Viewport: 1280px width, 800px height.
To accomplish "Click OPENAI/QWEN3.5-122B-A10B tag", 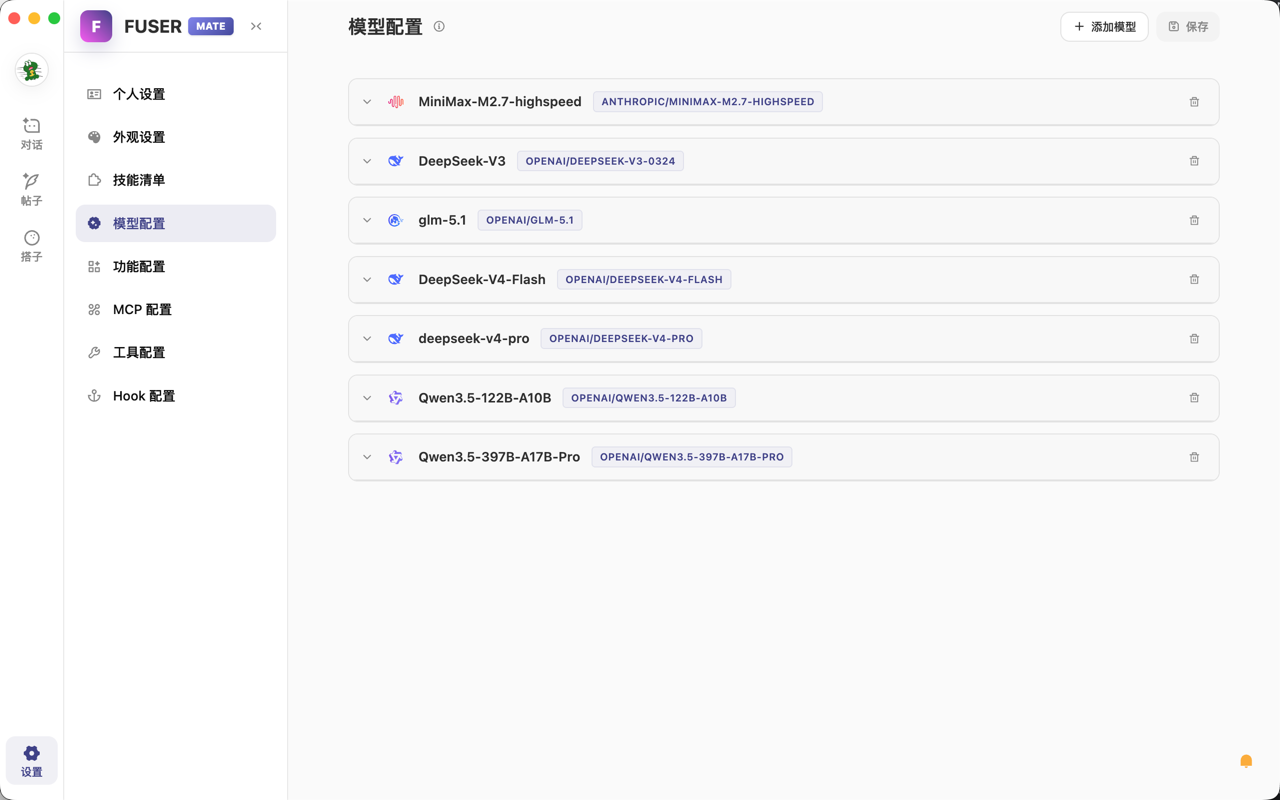I will pyautogui.click(x=649, y=398).
